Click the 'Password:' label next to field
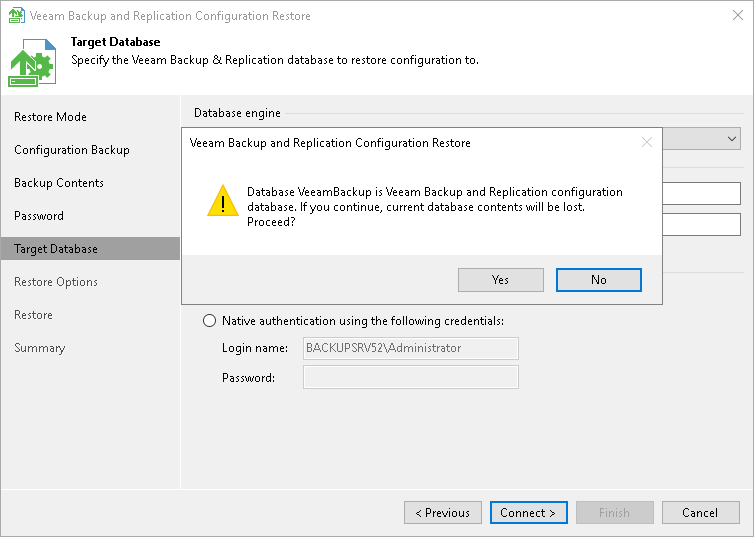This screenshot has width=754, height=537. (x=248, y=378)
